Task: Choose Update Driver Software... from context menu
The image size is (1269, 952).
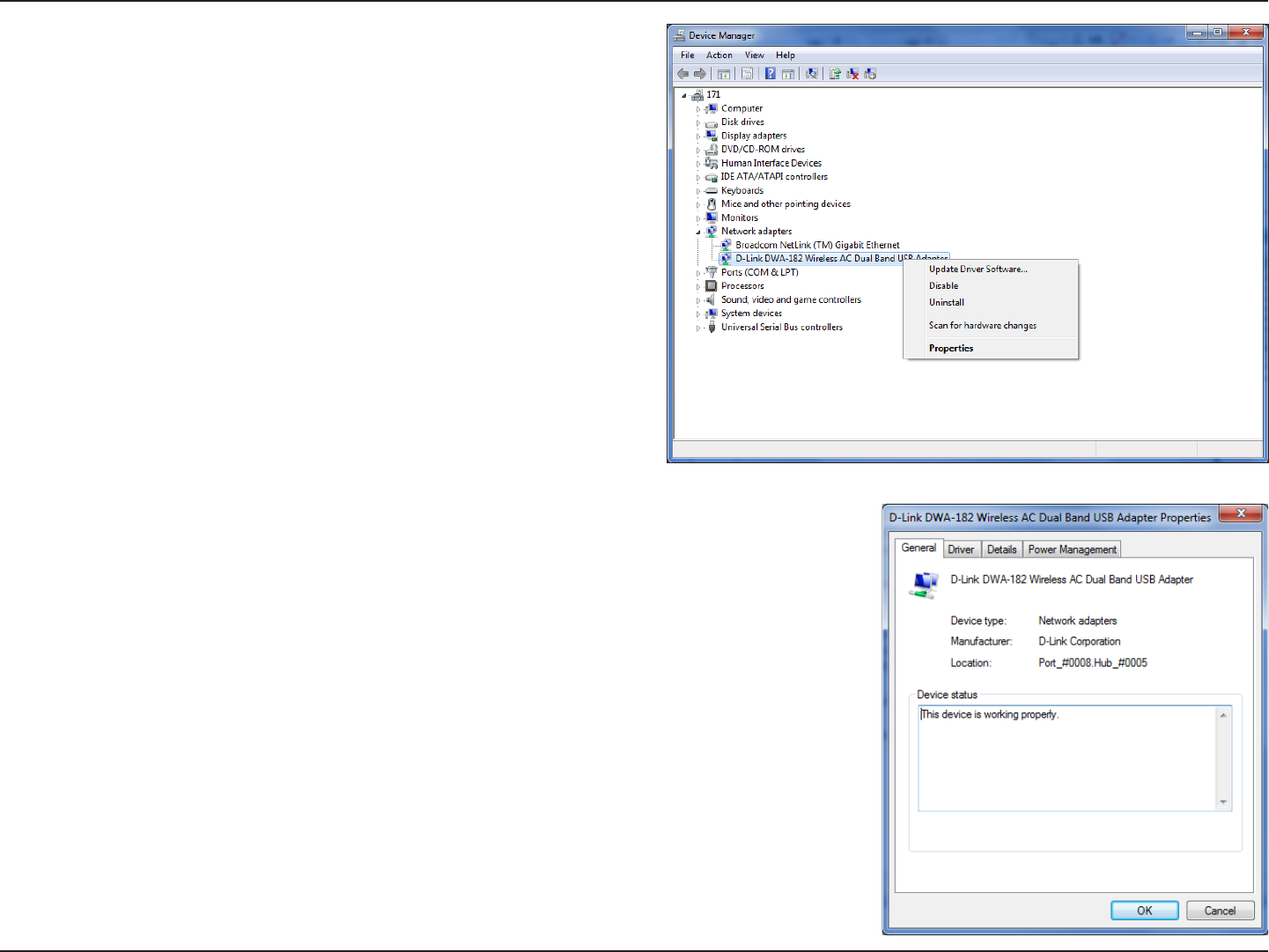Action: [x=991, y=269]
